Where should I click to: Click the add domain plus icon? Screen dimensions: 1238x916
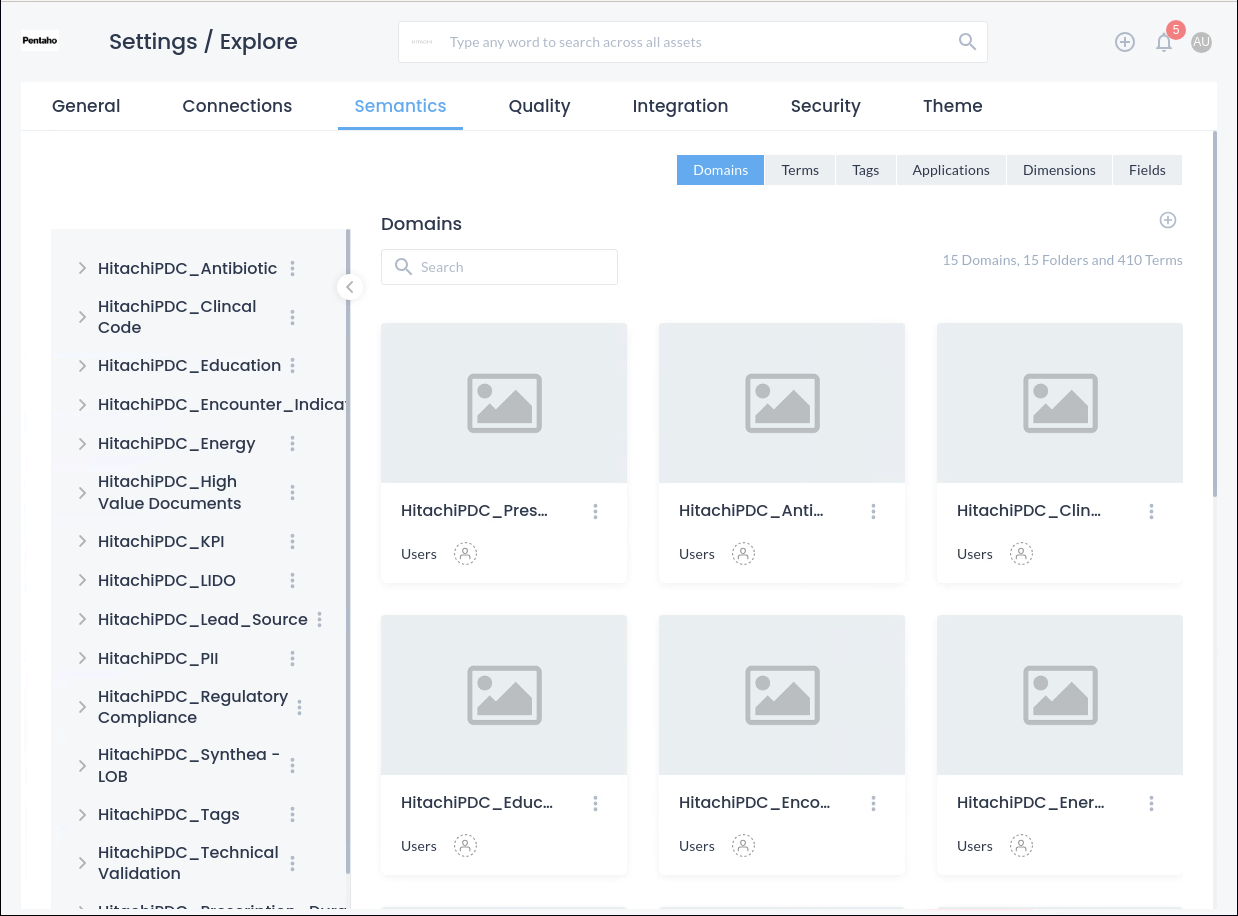(1167, 220)
